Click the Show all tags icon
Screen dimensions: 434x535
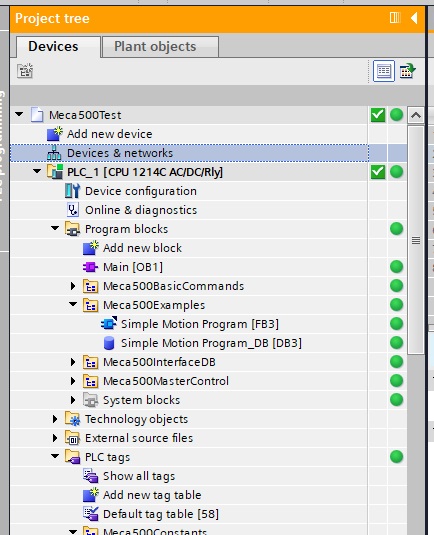point(91,476)
